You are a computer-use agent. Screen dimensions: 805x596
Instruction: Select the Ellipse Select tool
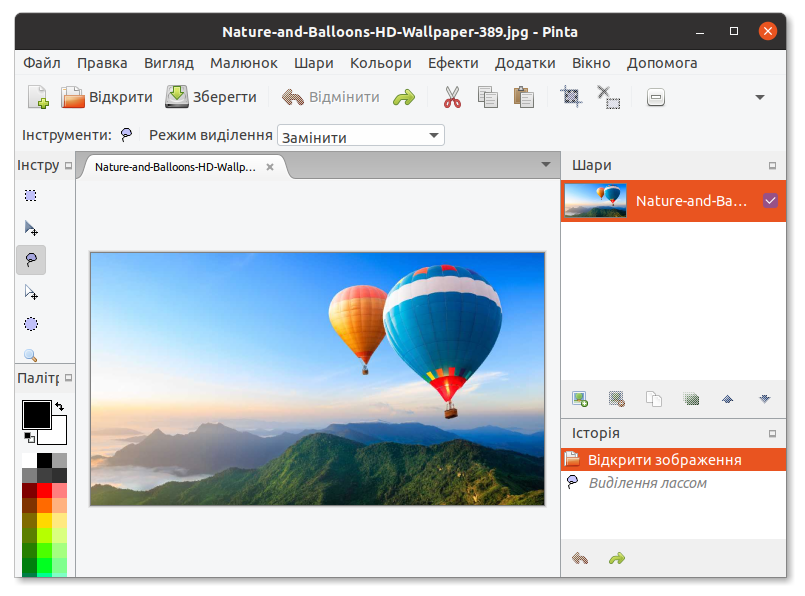click(31, 324)
